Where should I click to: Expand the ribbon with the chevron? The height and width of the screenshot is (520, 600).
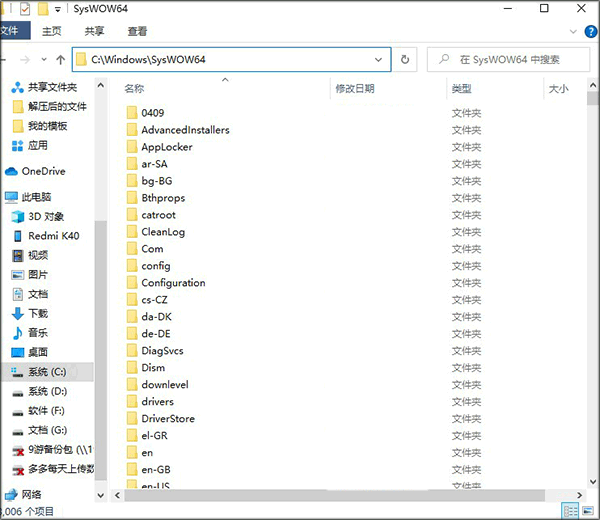coord(573,31)
